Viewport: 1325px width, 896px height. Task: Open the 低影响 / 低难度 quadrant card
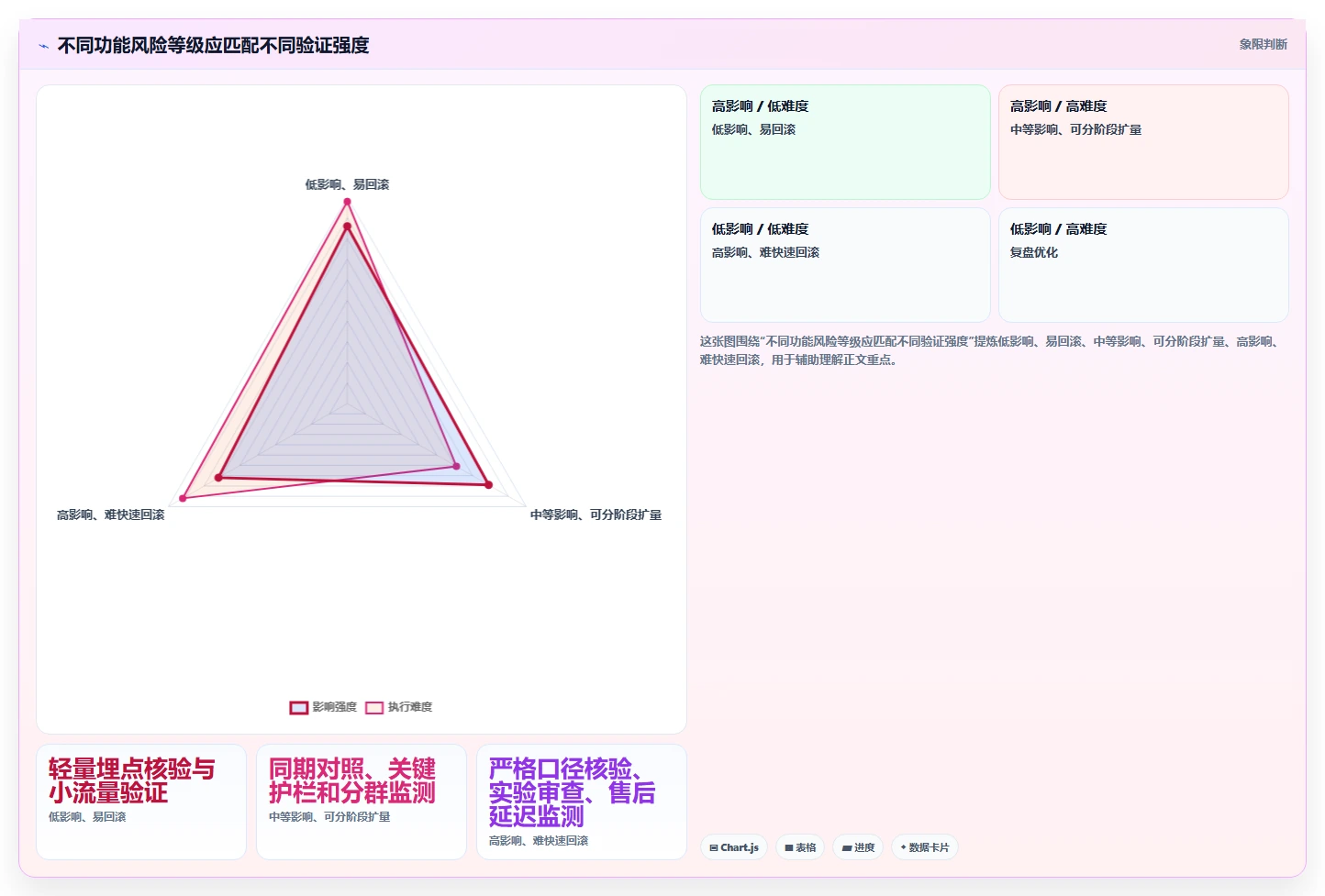click(845, 265)
